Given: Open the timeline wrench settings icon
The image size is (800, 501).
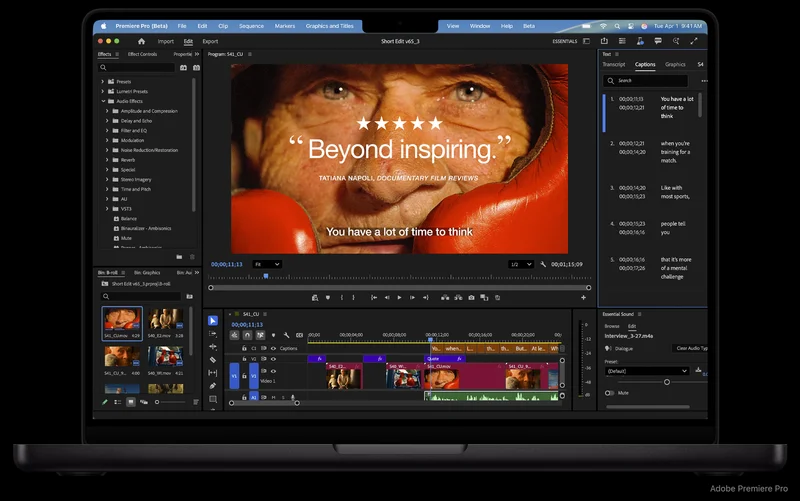Looking at the screenshot, I should tap(287, 335).
